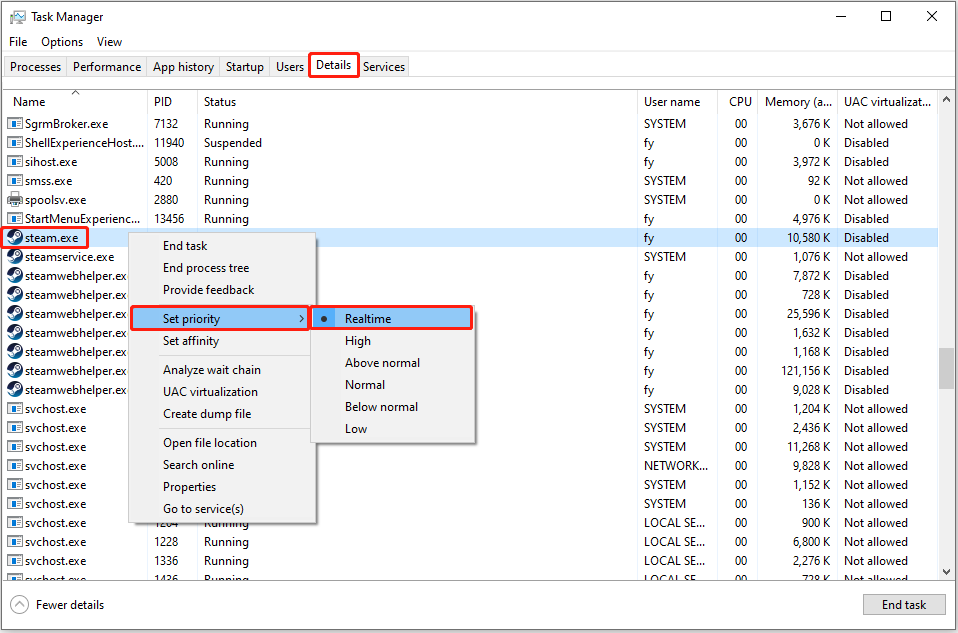Expand the Set priority submenu
This screenshot has width=958, height=633.
tap(220, 318)
